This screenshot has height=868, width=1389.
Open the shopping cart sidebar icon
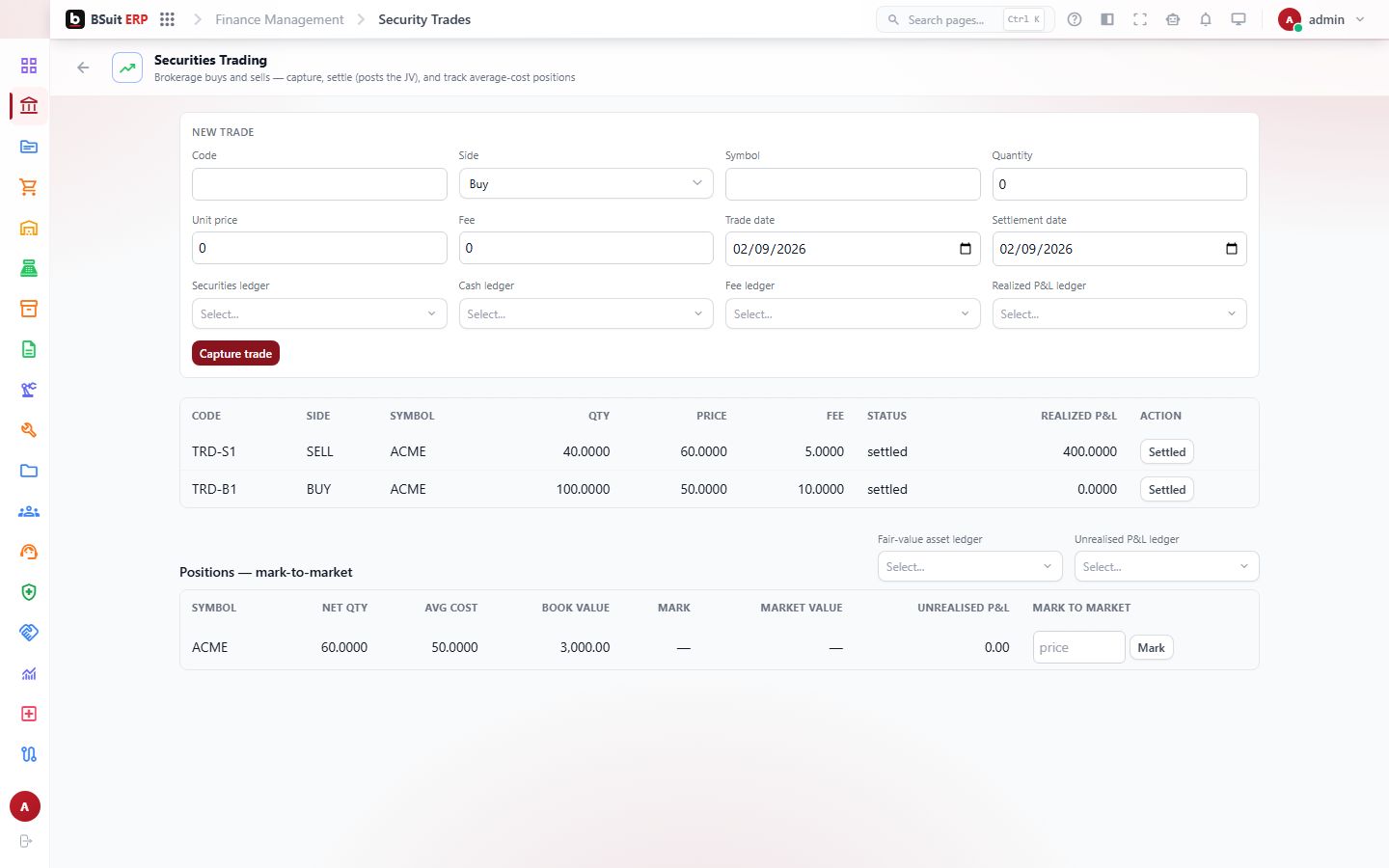pos(29,187)
